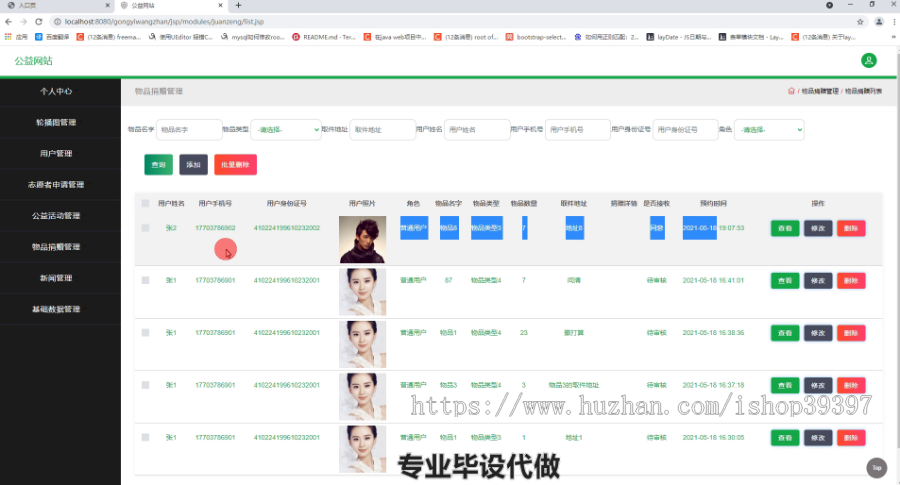The height and width of the screenshot is (485, 900).
Task: Click the Top scroll-up round button
Action: point(876,468)
